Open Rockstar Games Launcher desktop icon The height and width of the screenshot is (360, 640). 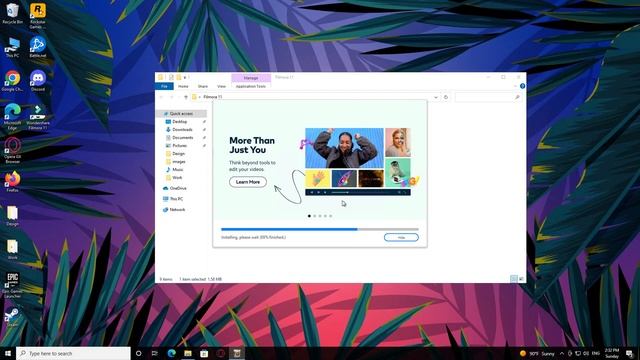[38, 16]
